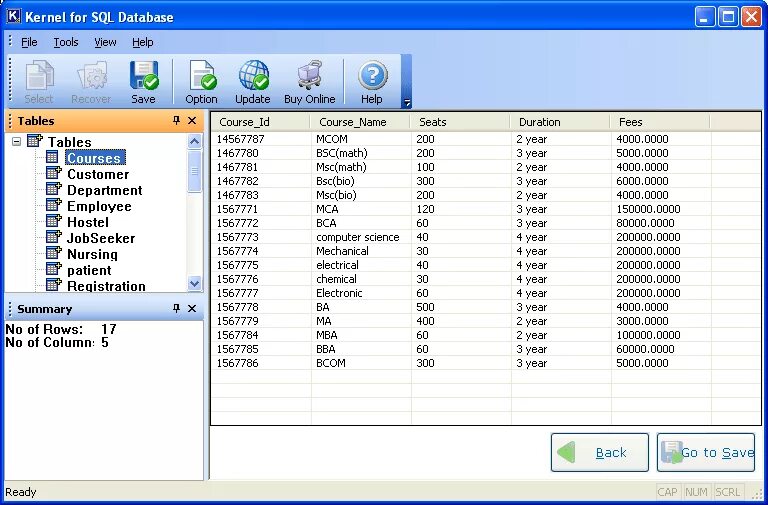Close the Tables panel

[192, 120]
